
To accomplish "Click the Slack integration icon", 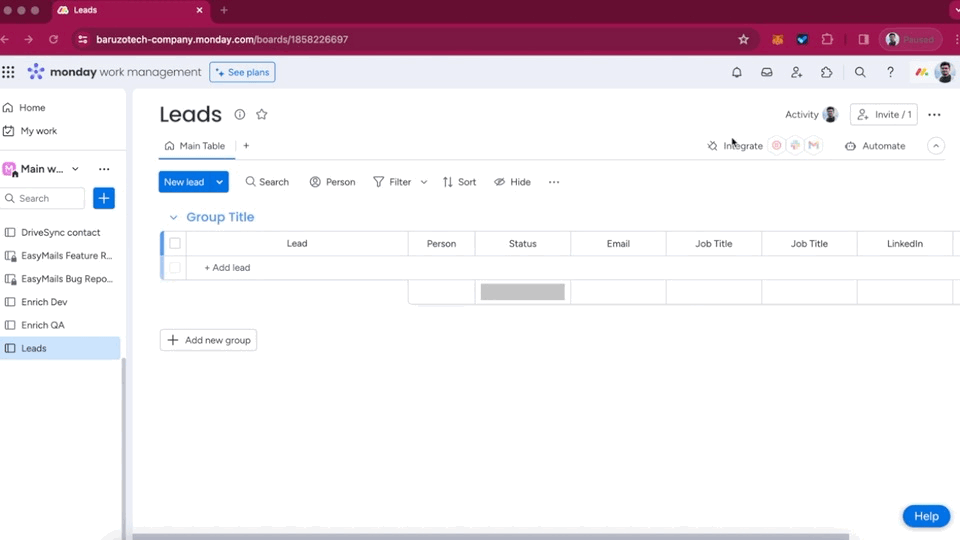I will coord(795,146).
